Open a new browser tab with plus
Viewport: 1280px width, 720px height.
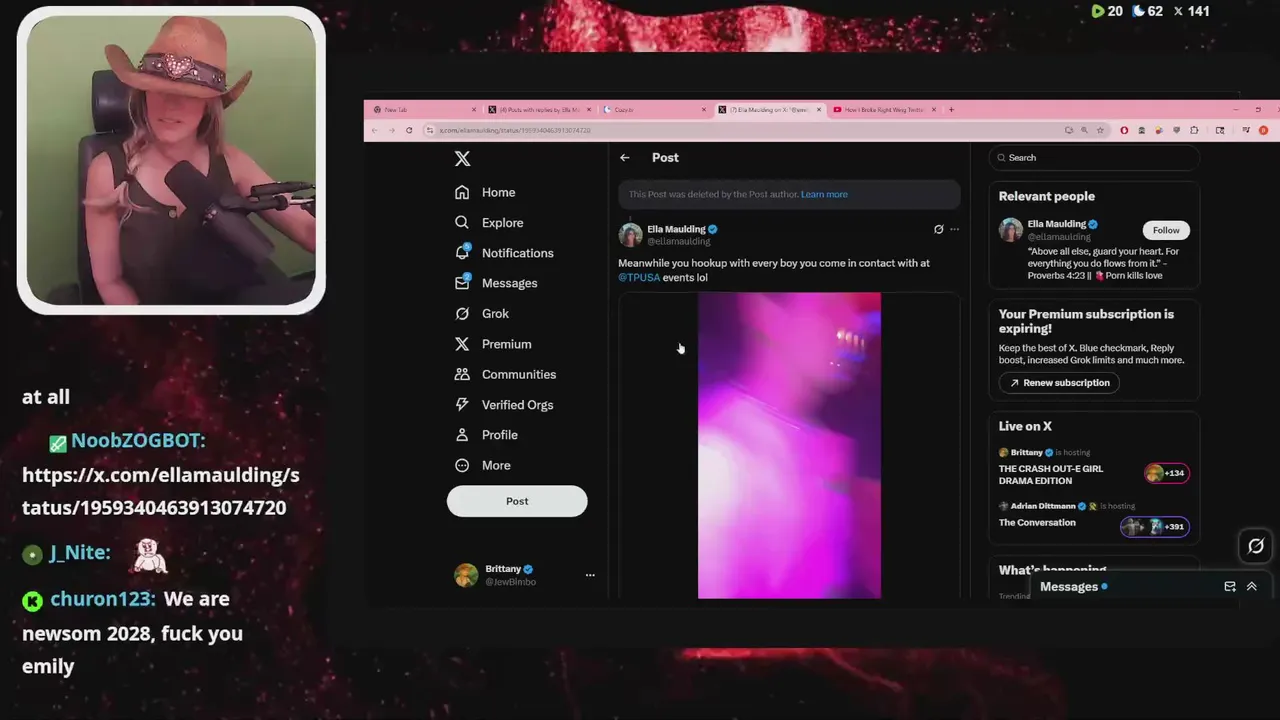pos(951,109)
